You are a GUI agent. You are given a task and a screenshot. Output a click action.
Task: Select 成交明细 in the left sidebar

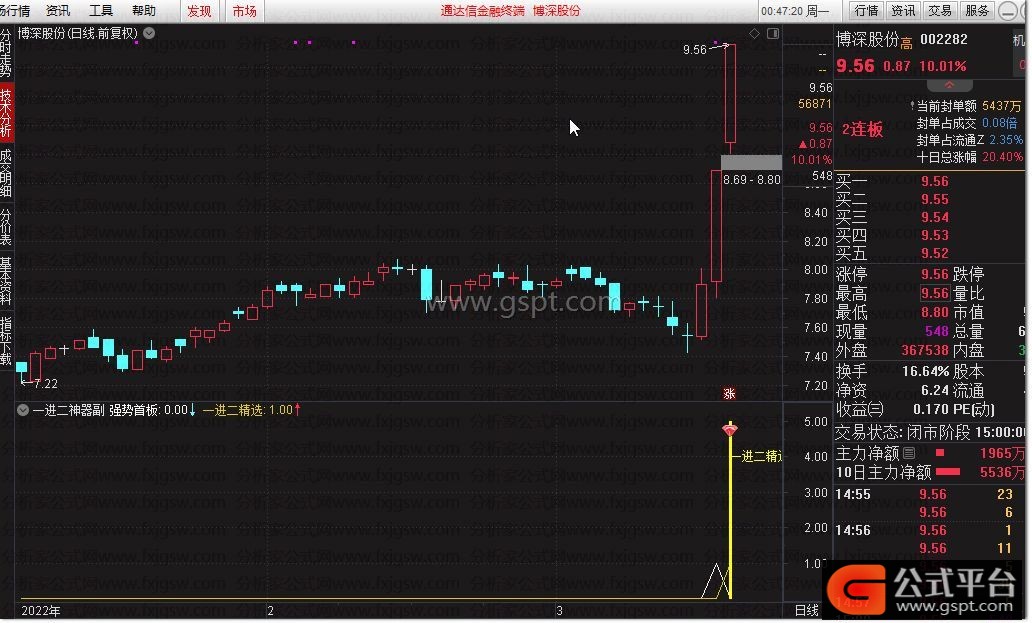6,173
